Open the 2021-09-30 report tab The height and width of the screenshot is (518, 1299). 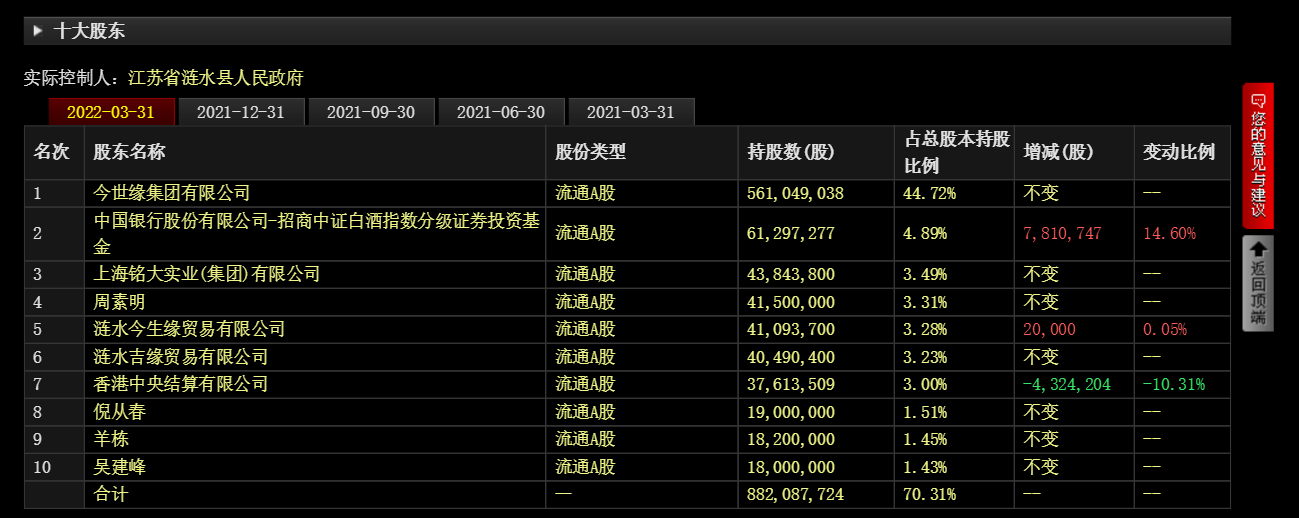370,112
